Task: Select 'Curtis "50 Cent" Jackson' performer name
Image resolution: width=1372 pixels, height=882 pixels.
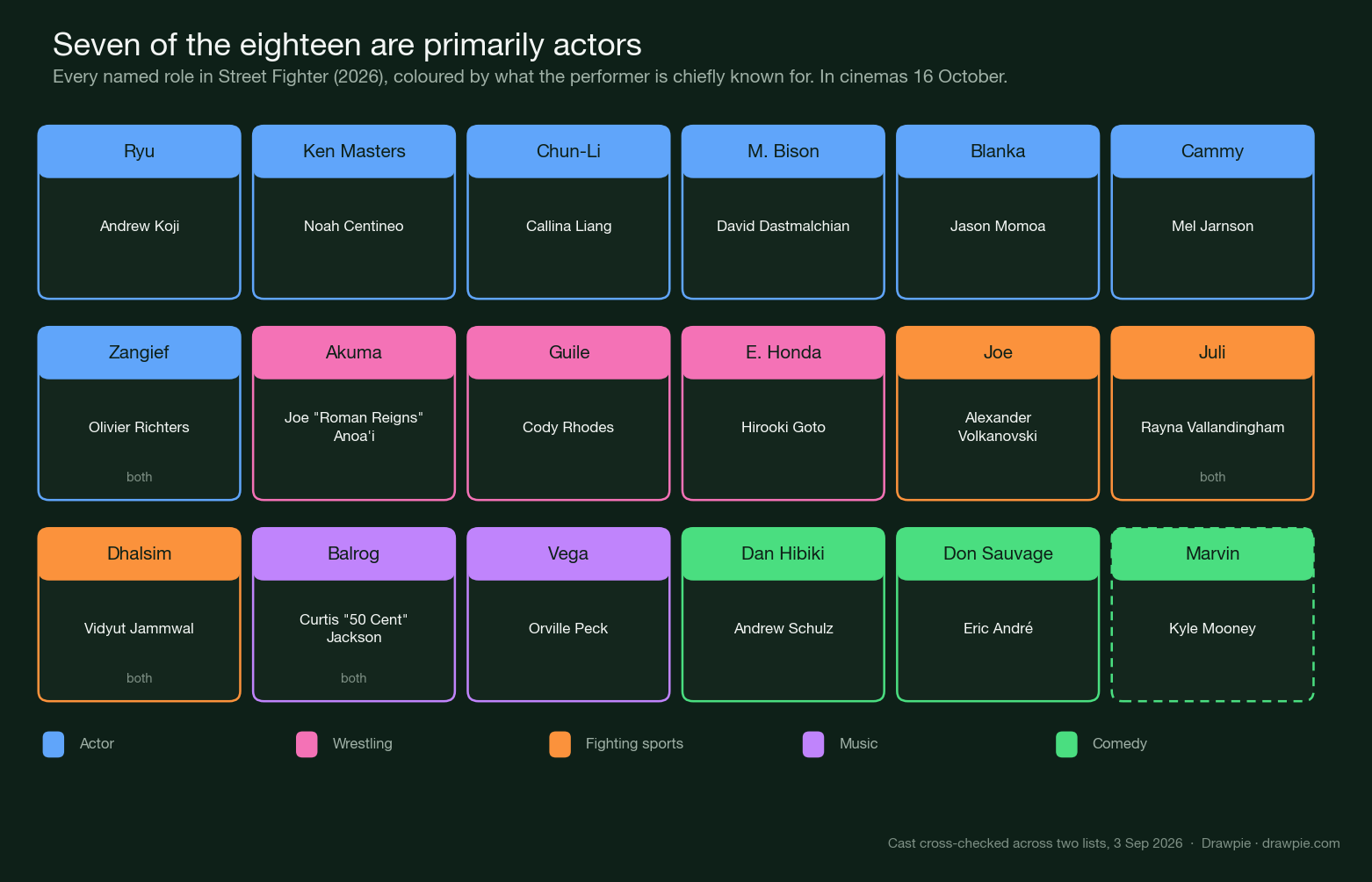Action: (x=354, y=628)
